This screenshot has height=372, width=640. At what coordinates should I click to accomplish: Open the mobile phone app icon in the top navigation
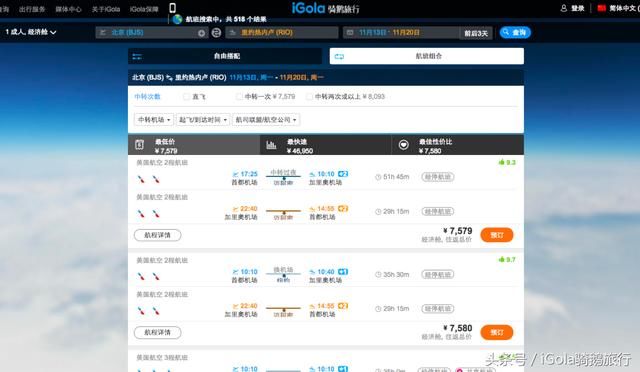(172, 8)
